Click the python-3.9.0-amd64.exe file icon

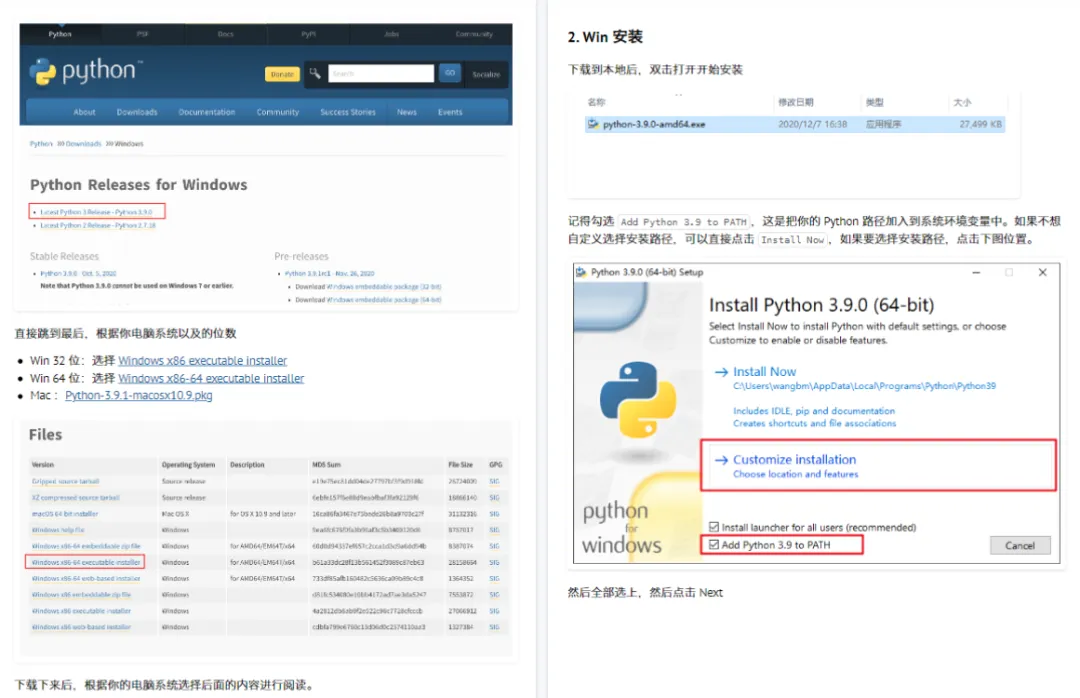pos(592,124)
